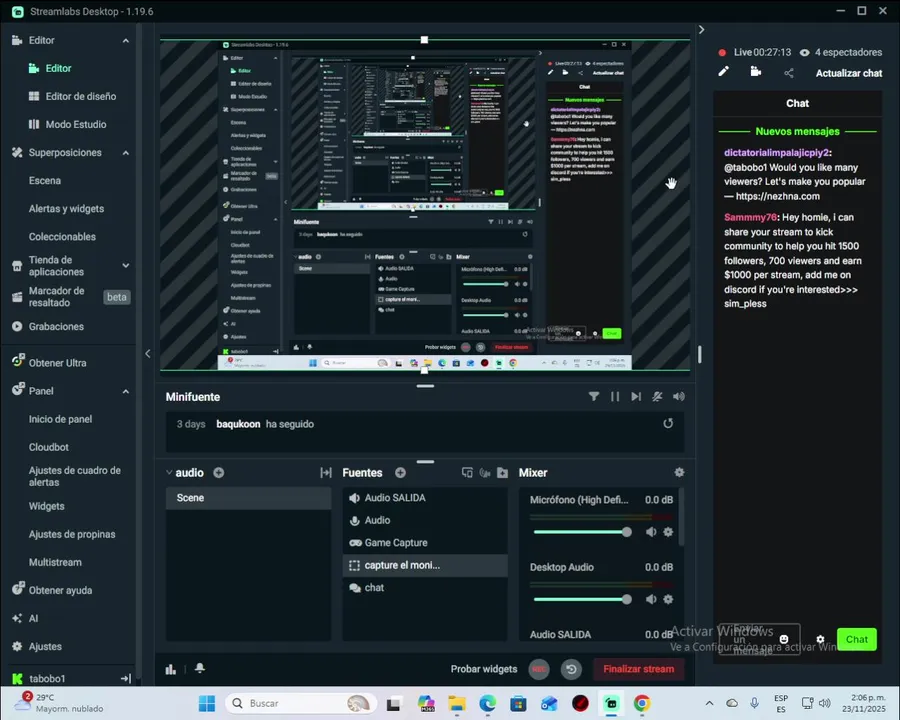Screen dimensions: 900x720
Task: Open Mixer advanced audio settings gear
Action: [680, 472]
